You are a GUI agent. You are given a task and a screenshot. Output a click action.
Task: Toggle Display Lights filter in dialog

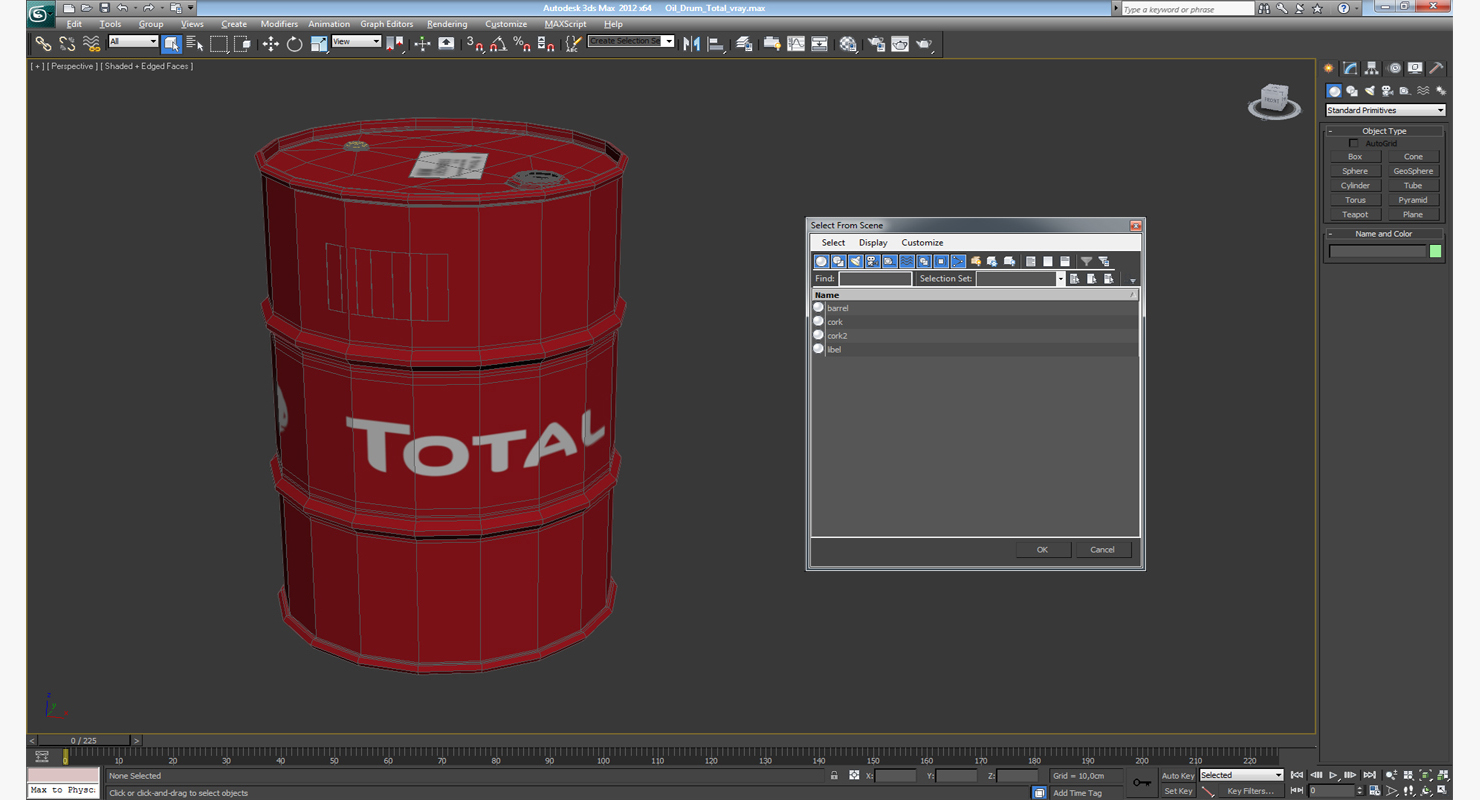[x=856, y=262]
